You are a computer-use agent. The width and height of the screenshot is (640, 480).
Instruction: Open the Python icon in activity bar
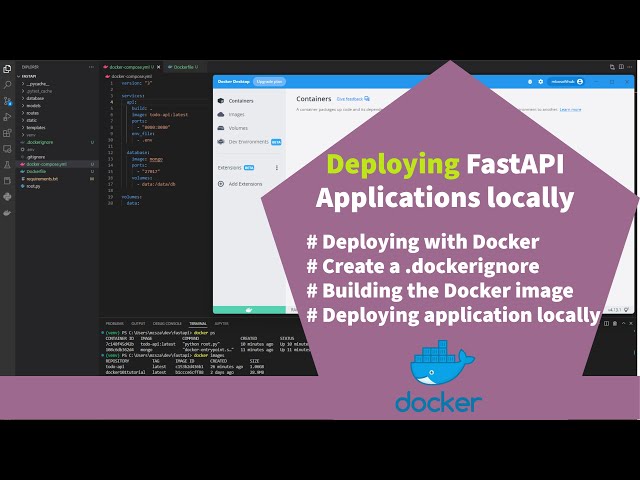click(7, 197)
